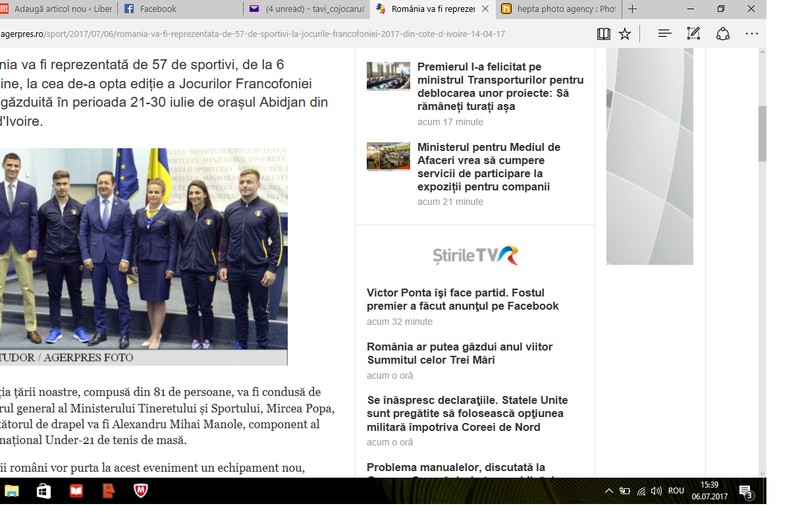
Task: Open Reading view book icon
Action: tap(604, 34)
